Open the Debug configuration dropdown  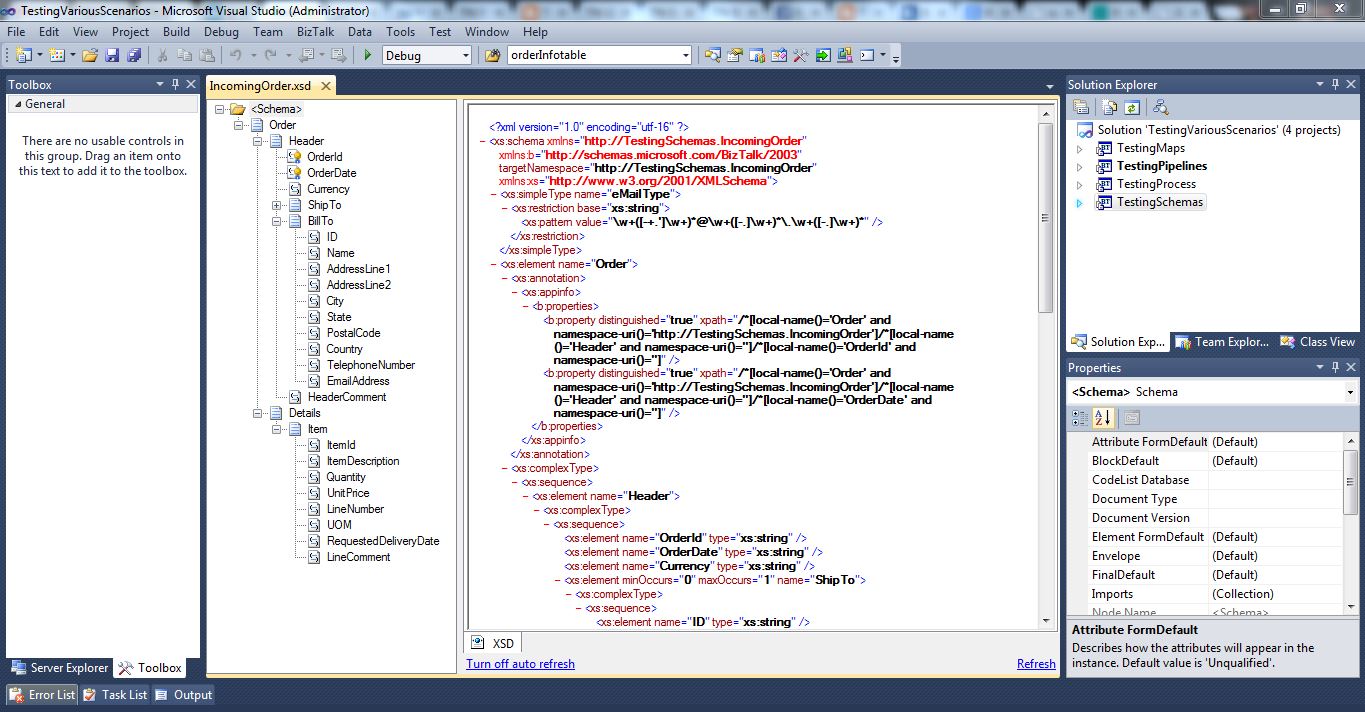pyautogui.click(x=465, y=55)
